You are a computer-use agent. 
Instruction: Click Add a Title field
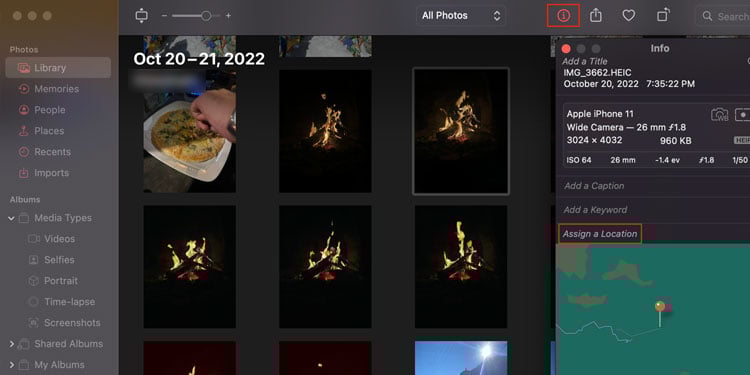point(585,61)
